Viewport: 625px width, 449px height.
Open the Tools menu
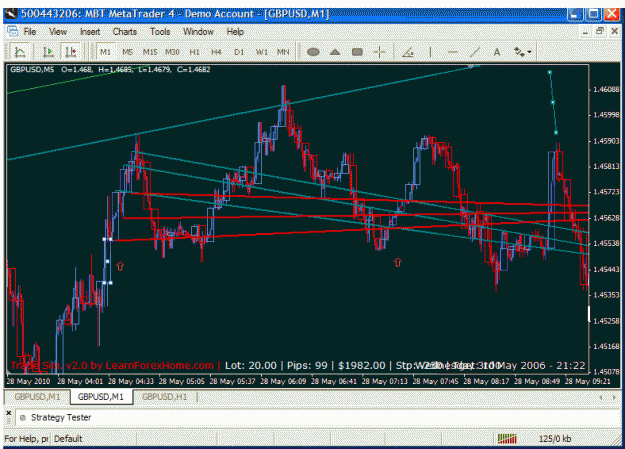tap(160, 32)
